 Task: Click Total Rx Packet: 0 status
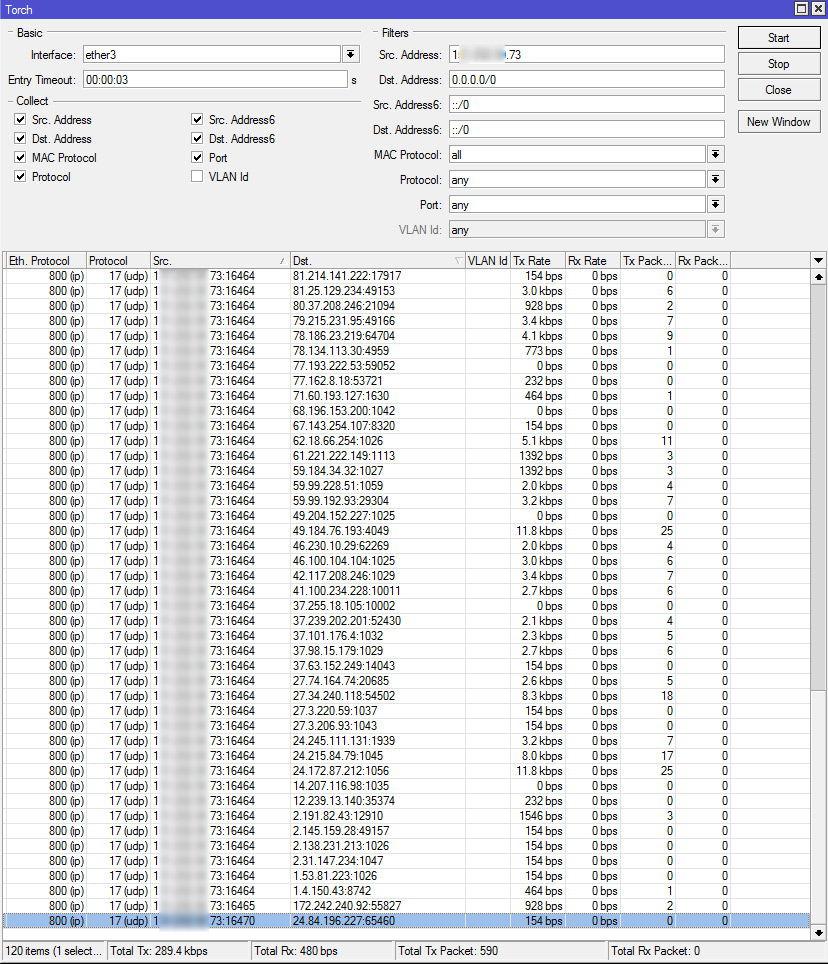coord(716,950)
